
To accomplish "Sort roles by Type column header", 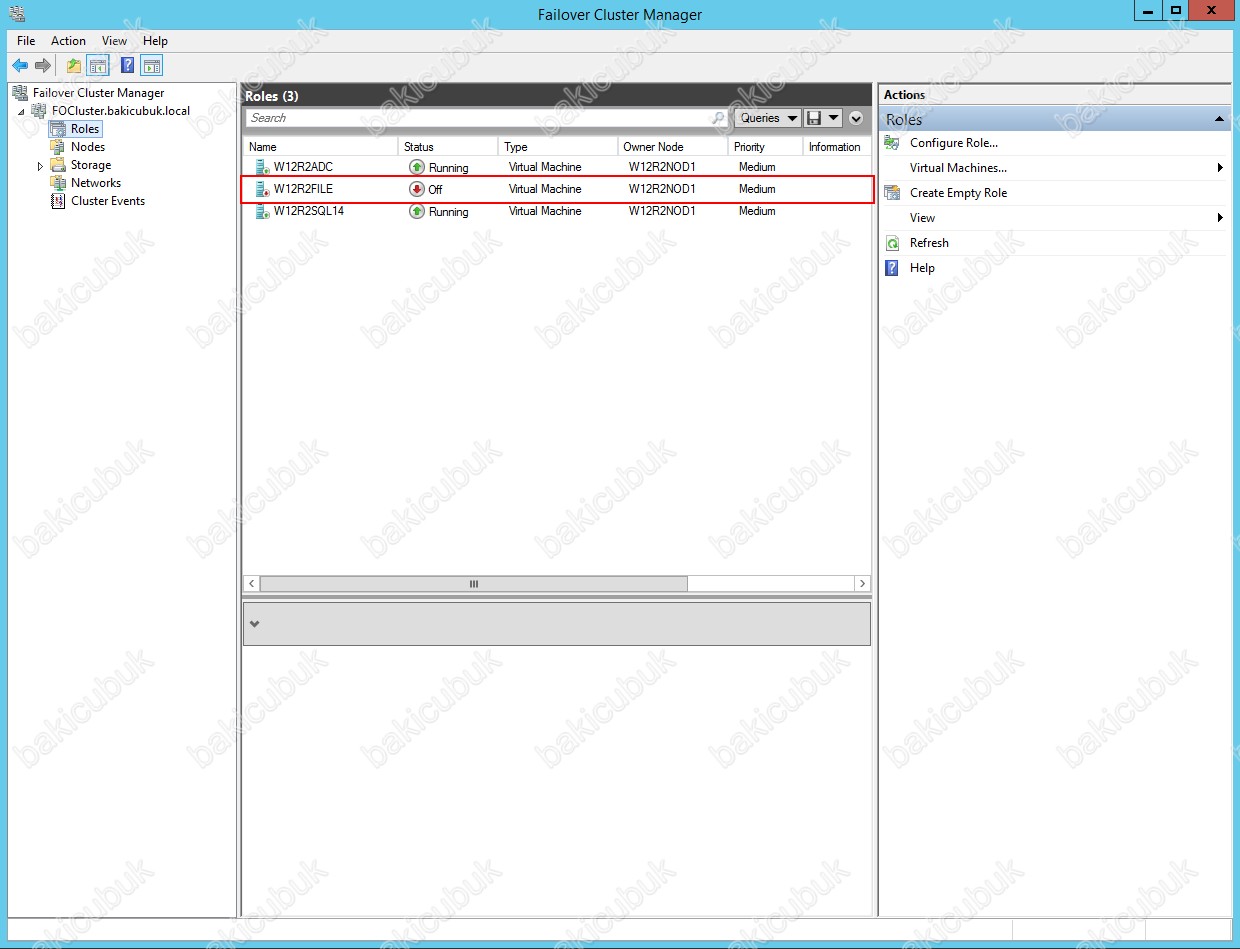I will [558, 147].
